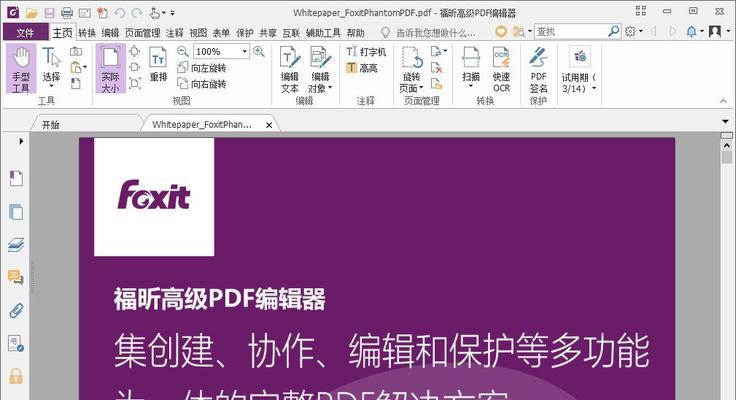Click the Redo arrow icon
The image size is (736, 400).
tap(137, 13)
